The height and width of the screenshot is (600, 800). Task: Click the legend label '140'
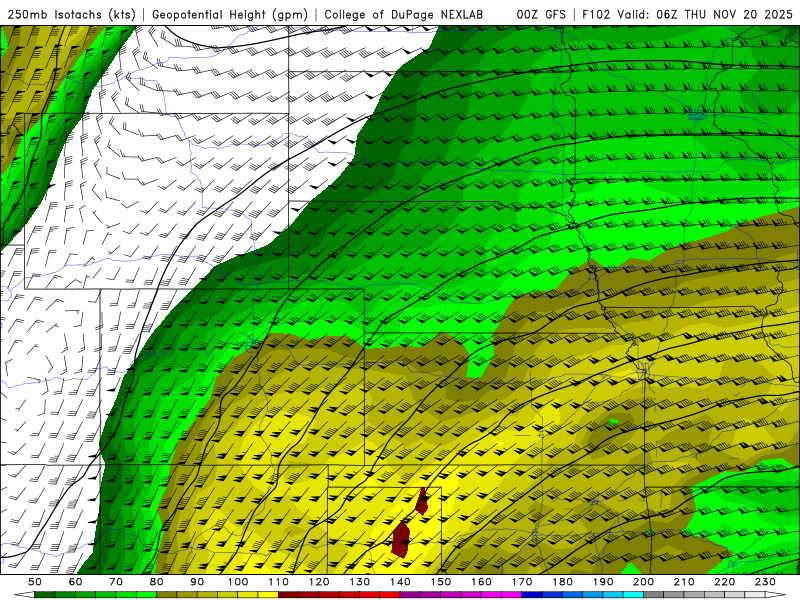point(400,582)
